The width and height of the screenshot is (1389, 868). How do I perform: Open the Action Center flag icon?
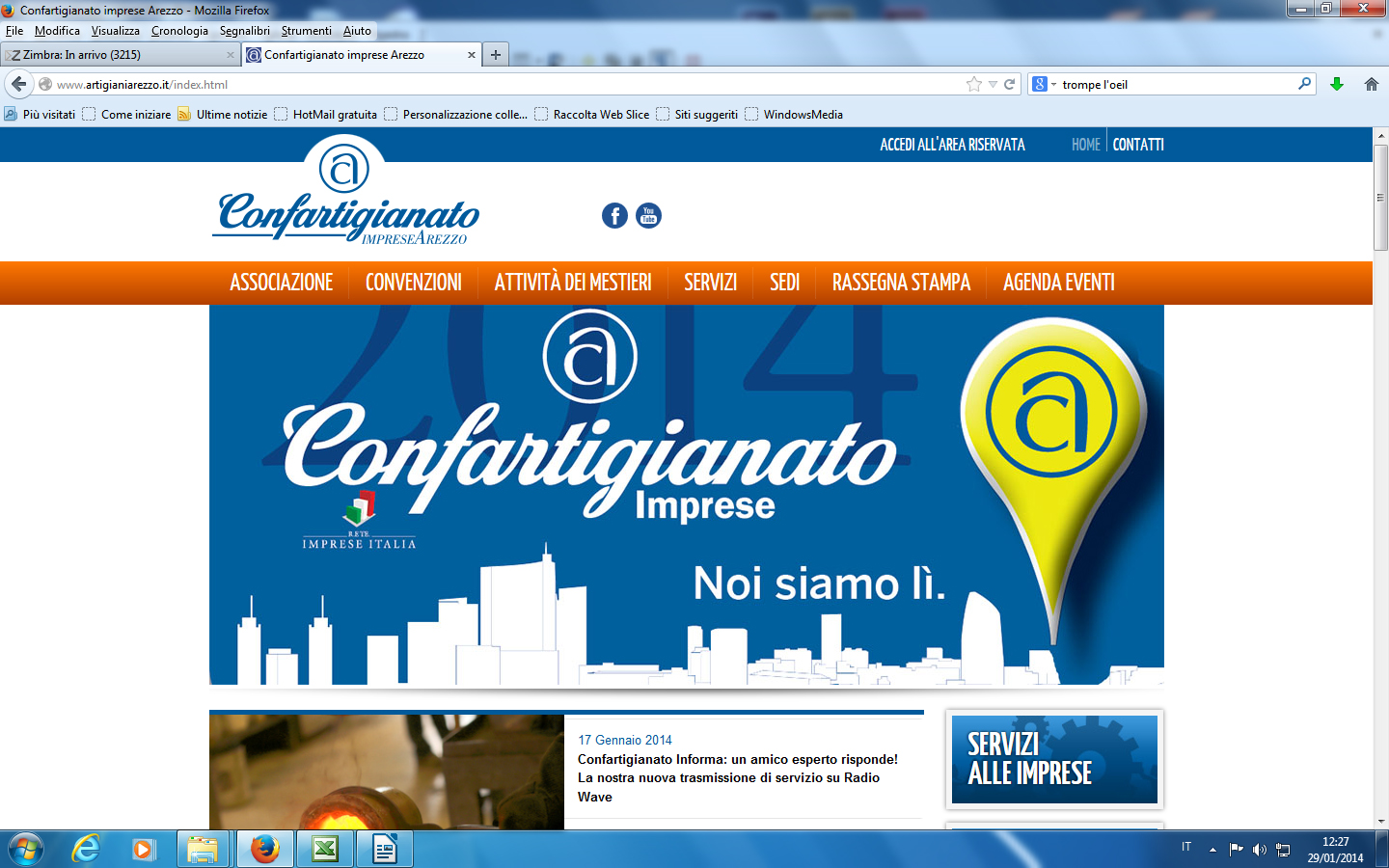coord(1236,850)
